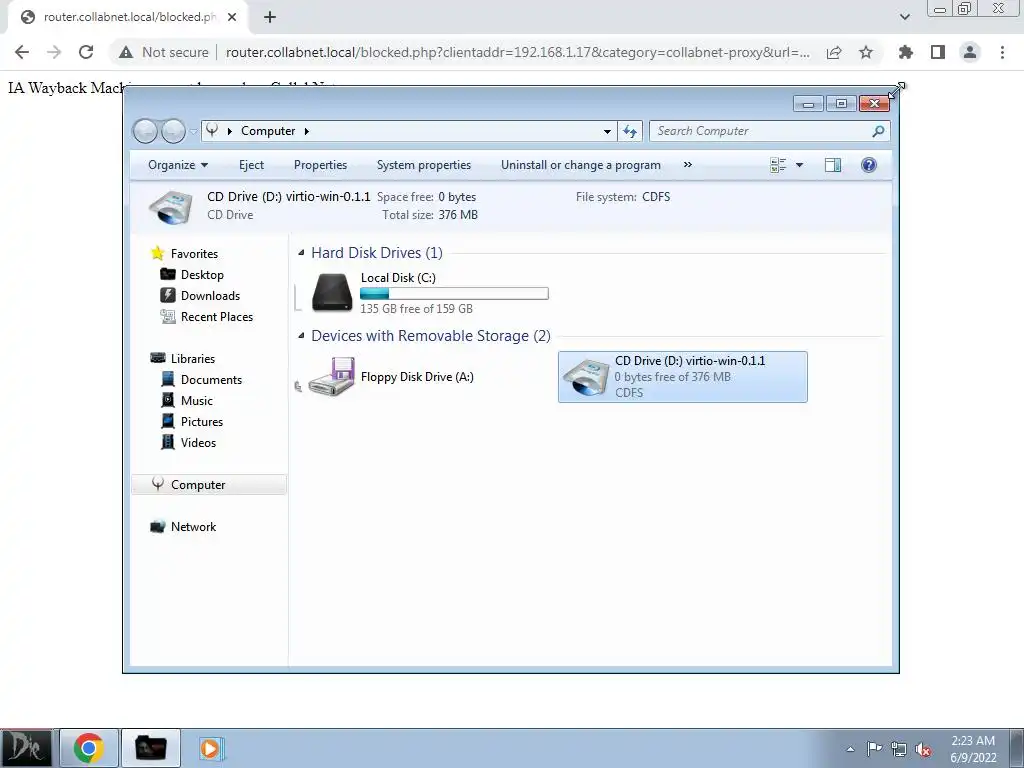Click Explorer back button
The image size is (1024, 768).
coord(145,131)
